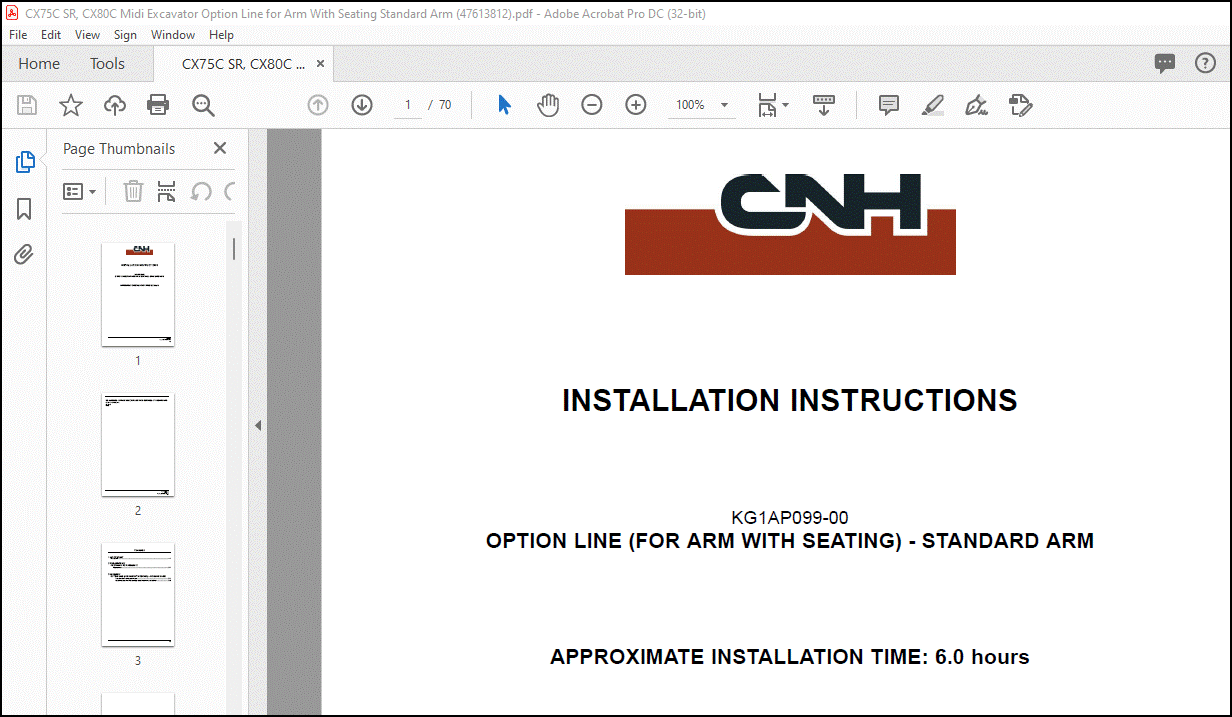The height and width of the screenshot is (717, 1232).
Task: Add the file to starred favorites
Action: (x=70, y=105)
